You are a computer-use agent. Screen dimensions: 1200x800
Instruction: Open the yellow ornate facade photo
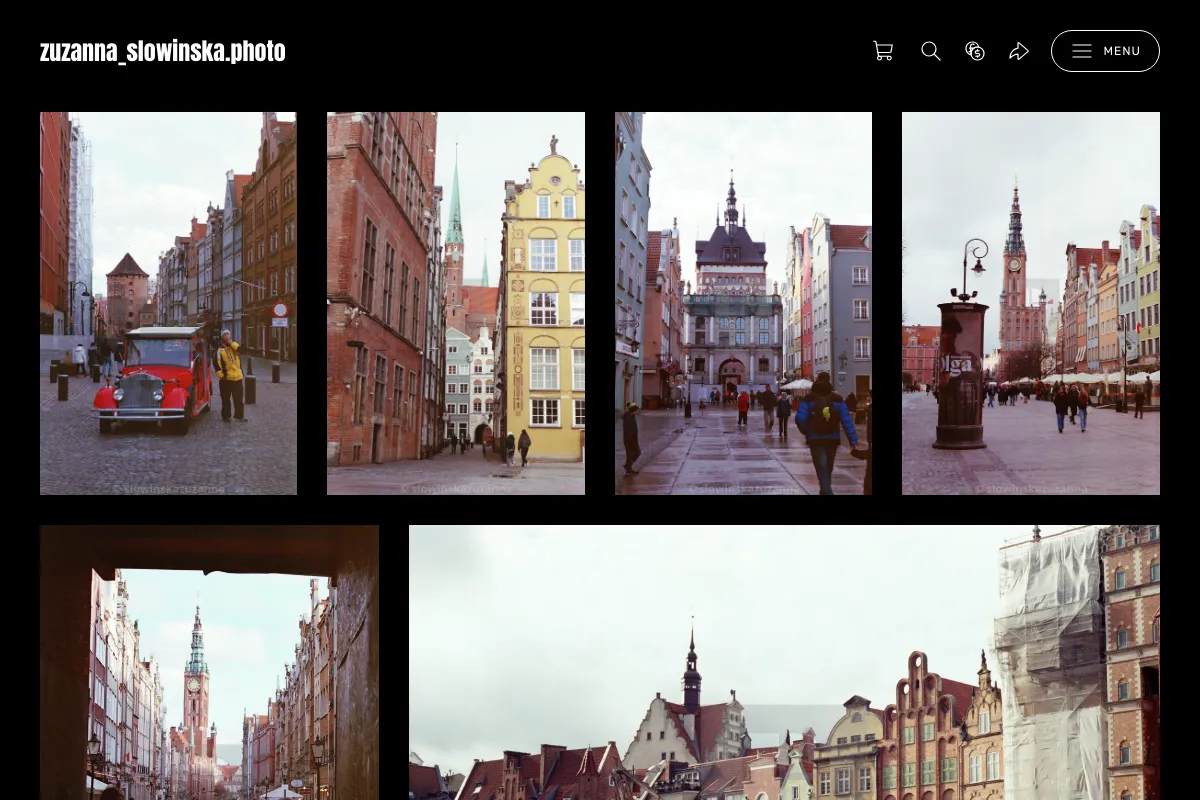click(x=456, y=303)
